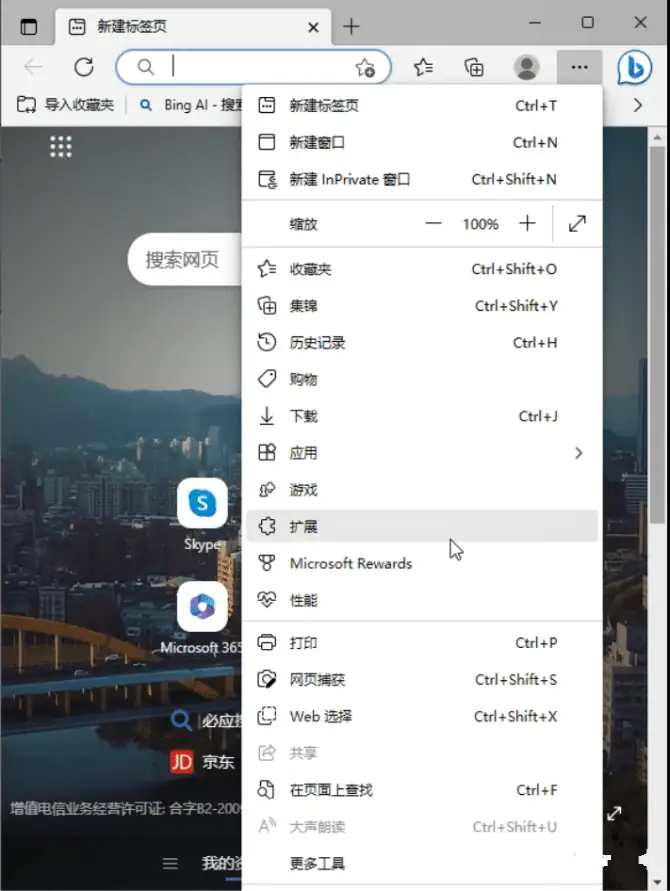
Task: Click the page vertical scrollbar thumb
Action: (x=657, y=335)
